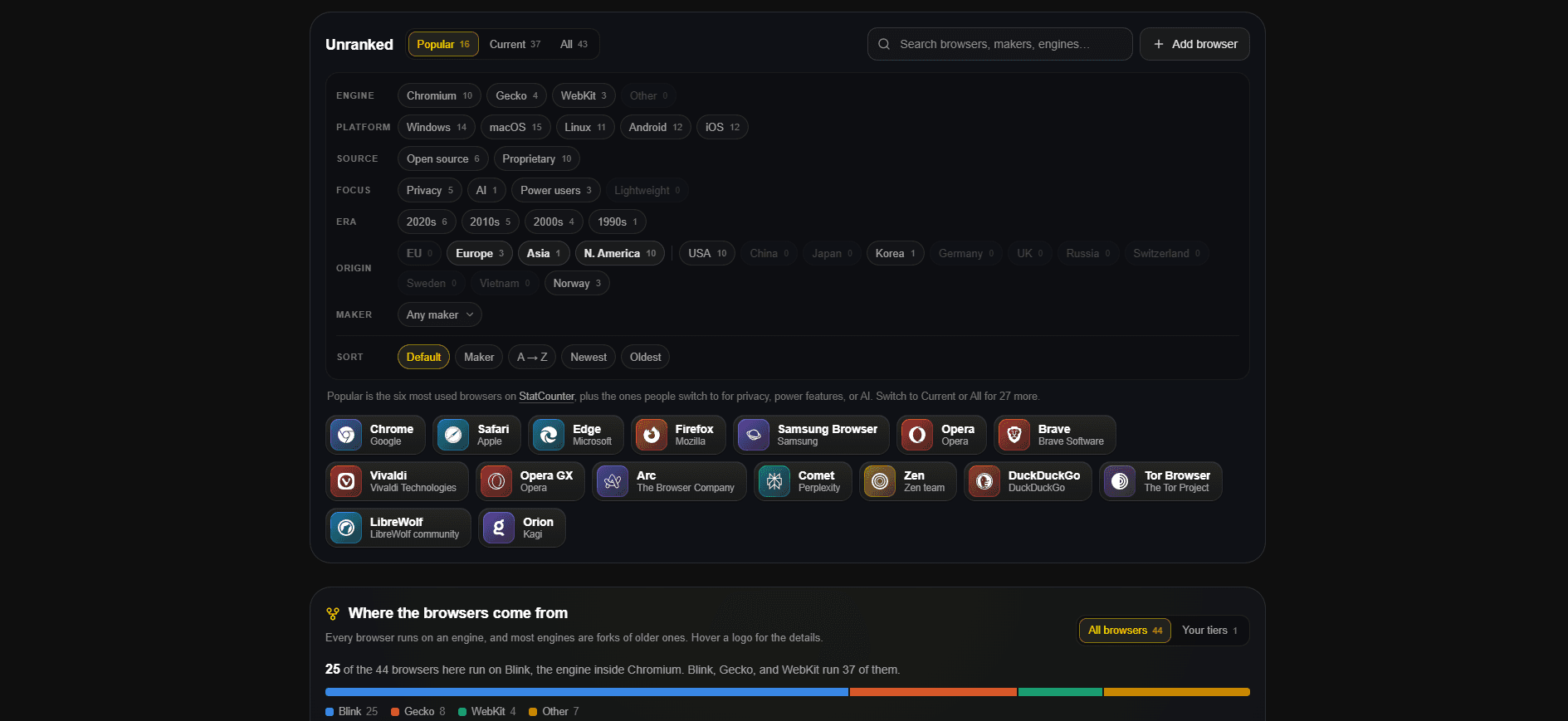Toggle the macOS platform filter
Screen dimensions: 1568x721
515,127
